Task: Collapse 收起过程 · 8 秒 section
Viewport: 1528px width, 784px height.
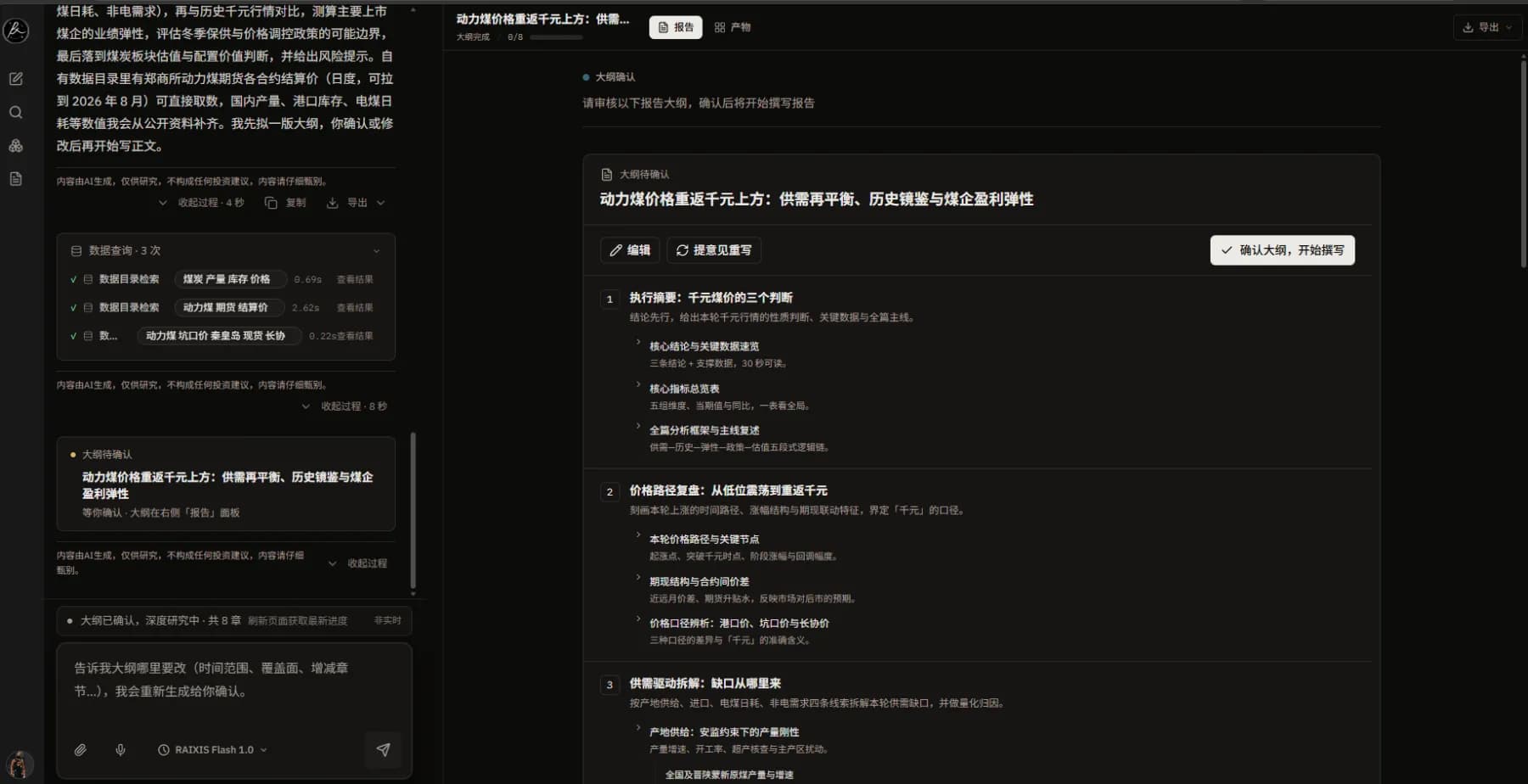Action: pyautogui.click(x=344, y=406)
